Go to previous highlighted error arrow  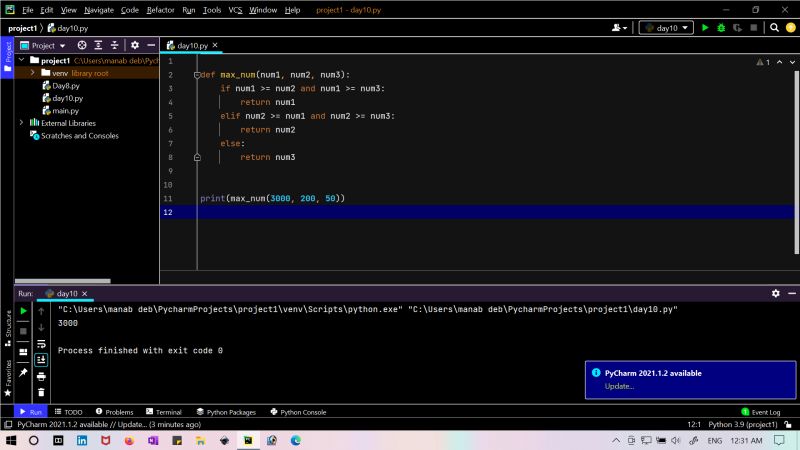780,62
